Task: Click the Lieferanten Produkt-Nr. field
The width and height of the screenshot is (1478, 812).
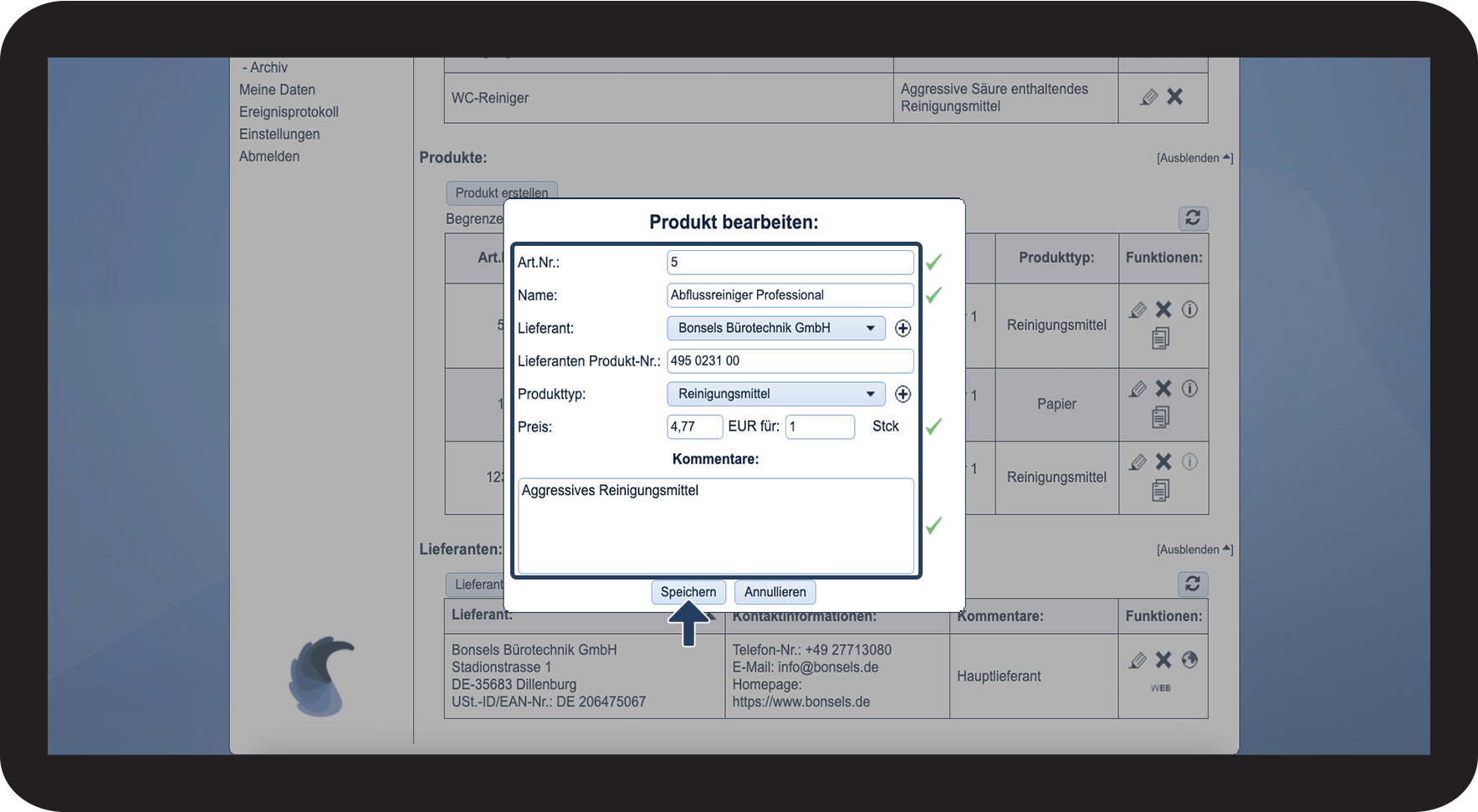Action: pyautogui.click(x=790, y=361)
